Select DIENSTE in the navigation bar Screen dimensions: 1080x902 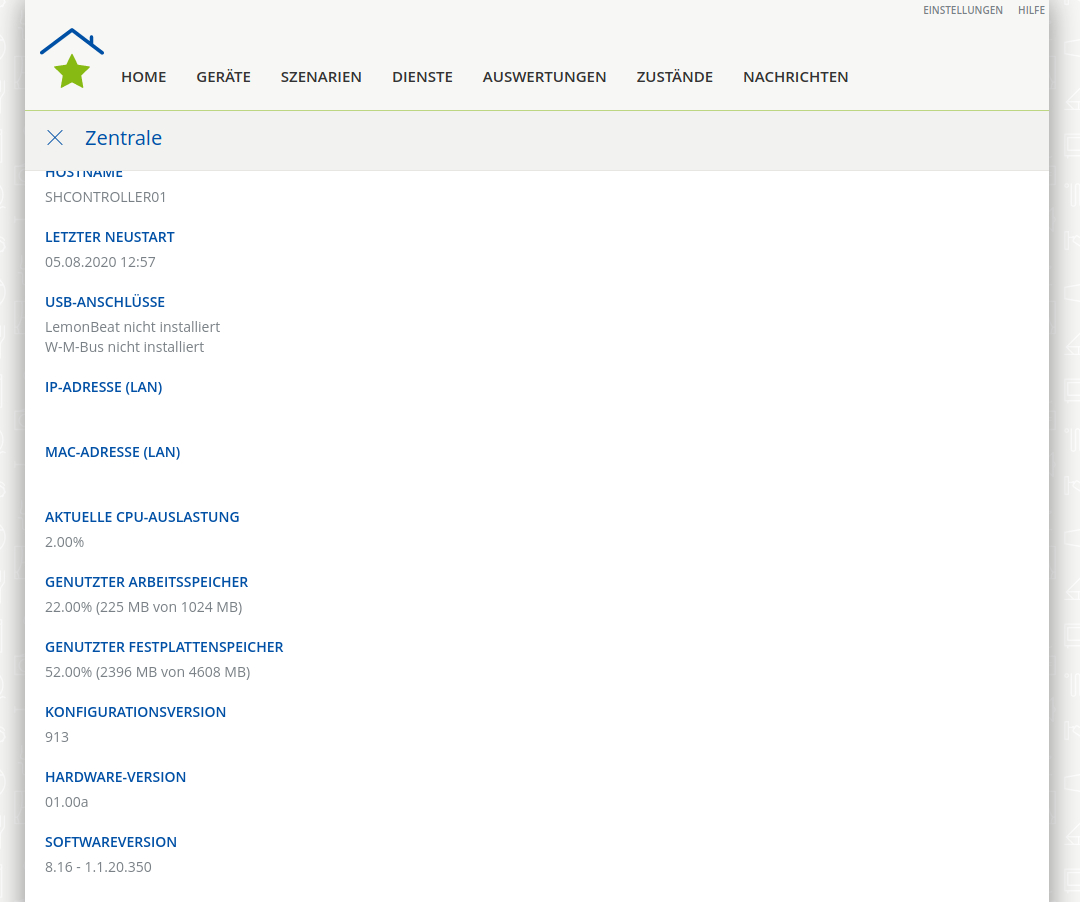pyautogui.click(x=422, y=77)
